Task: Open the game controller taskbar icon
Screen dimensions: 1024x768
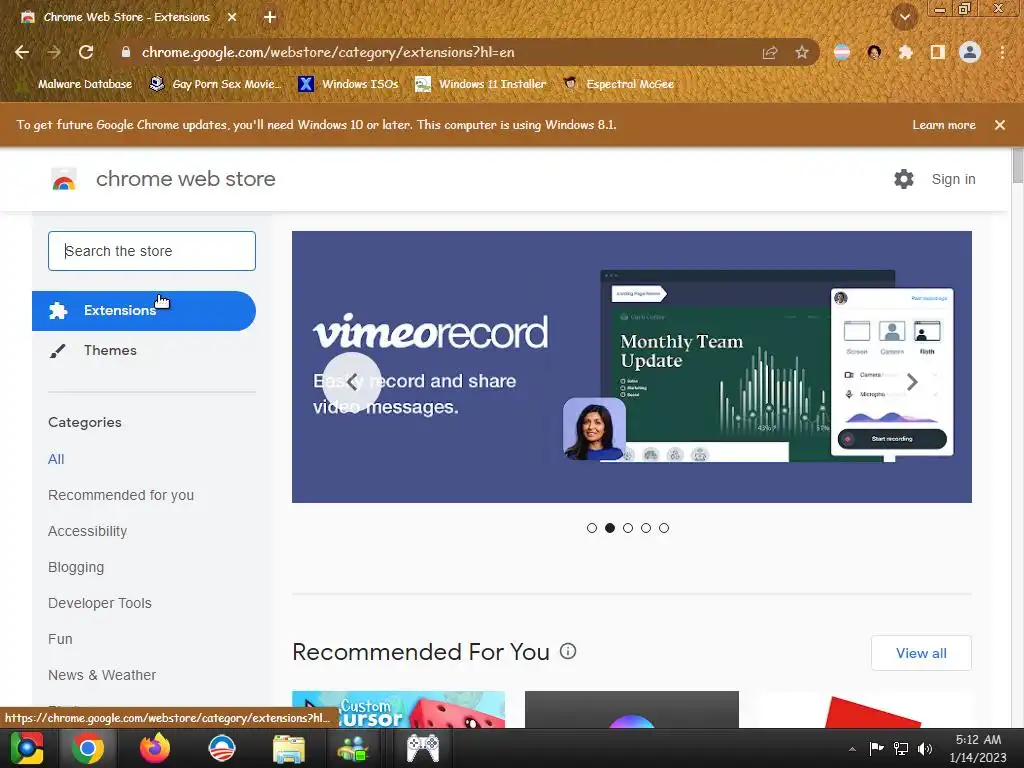Action: [x=423, y=748]
